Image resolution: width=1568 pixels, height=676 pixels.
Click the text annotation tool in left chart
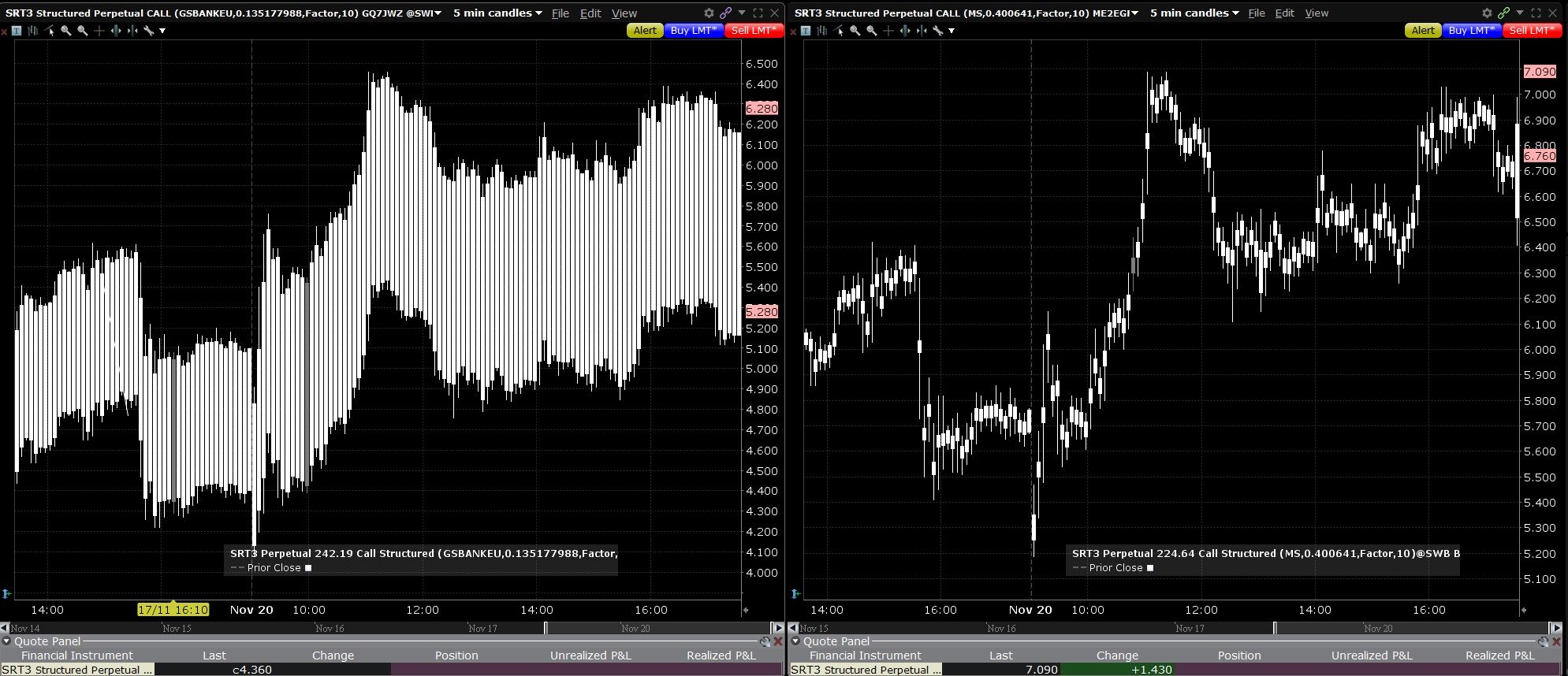click(17, 31)
